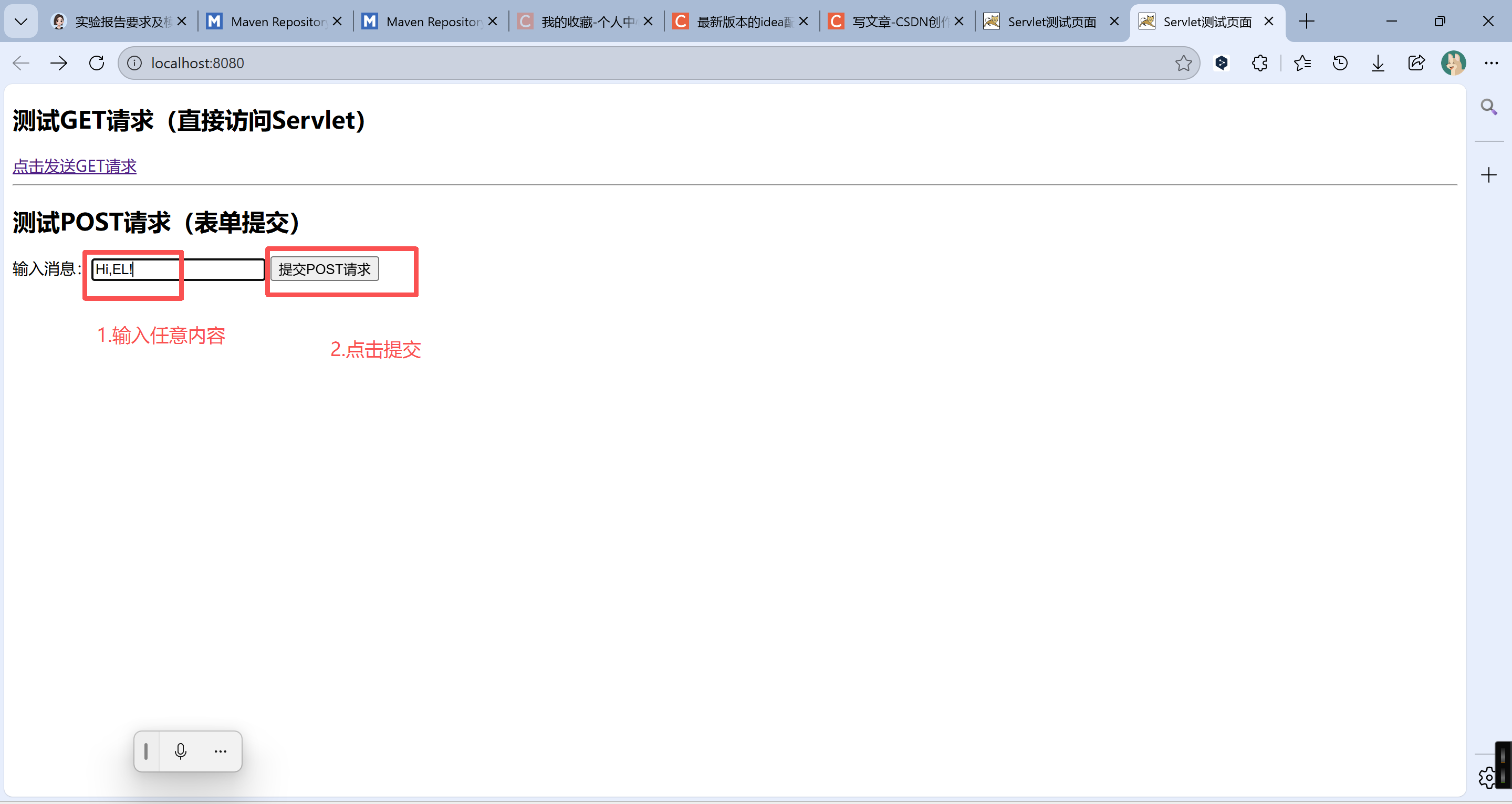The height and width of the screenshot is (804, 1512).
Task: Click the forward navigation arrow
Action: click(x=59, y=63)
